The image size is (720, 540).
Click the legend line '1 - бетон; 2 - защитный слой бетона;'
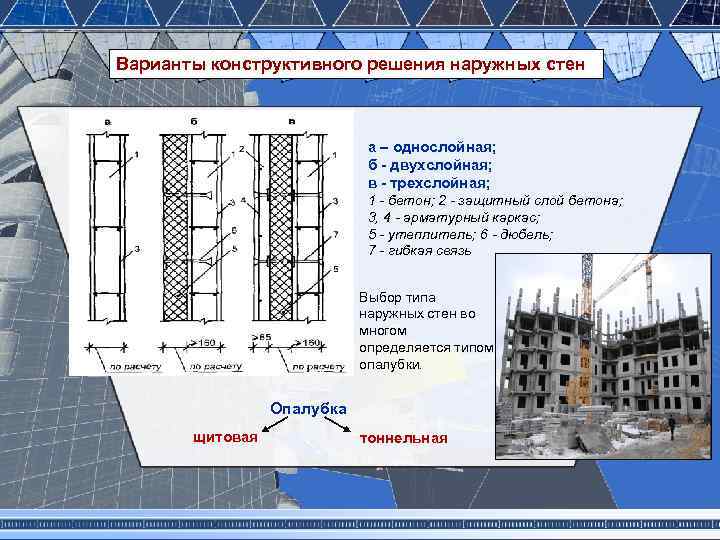(495, 201)
